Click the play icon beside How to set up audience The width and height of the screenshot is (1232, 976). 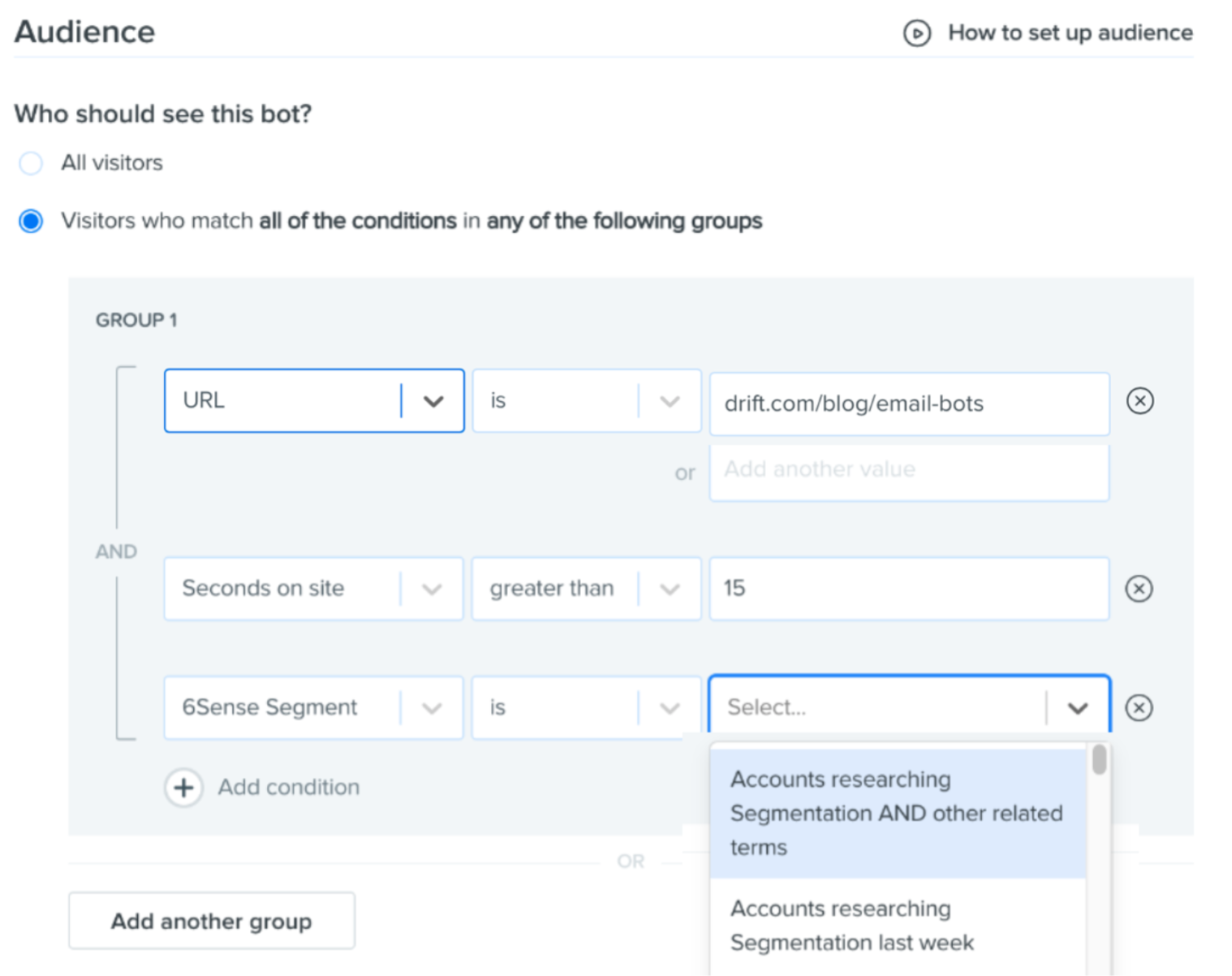(917, 33)
